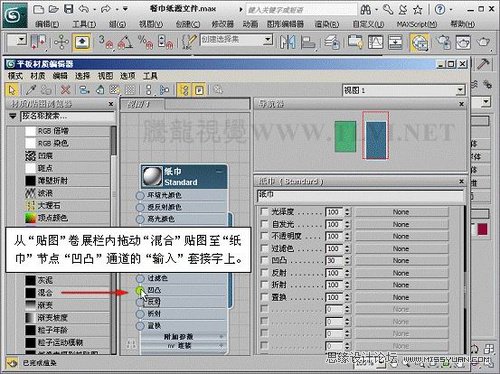Open the MAXScript(M) main menu
Viewport: 500px width, 374px height.
click(417, 24)
